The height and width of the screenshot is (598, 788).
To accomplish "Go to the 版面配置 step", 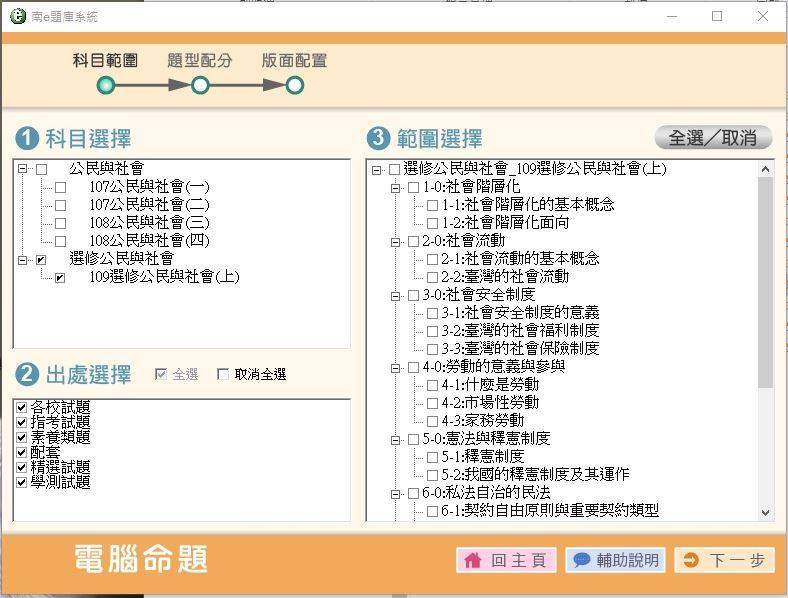I will pyautogui.click(x=294, y=61).
